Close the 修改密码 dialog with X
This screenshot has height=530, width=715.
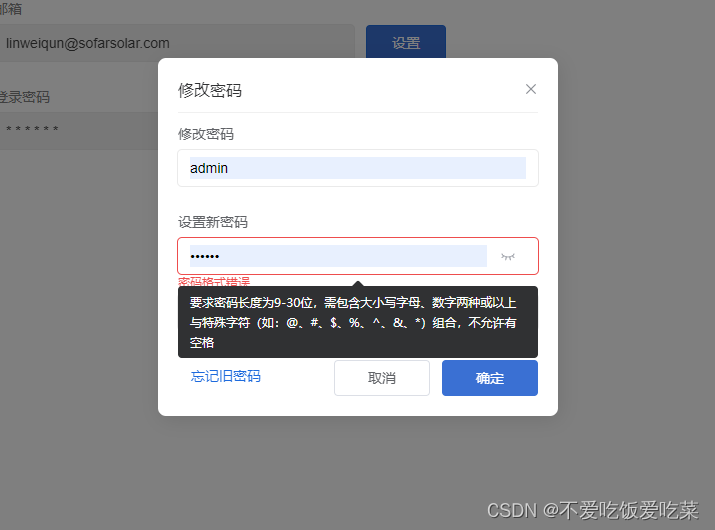[530, 89]
